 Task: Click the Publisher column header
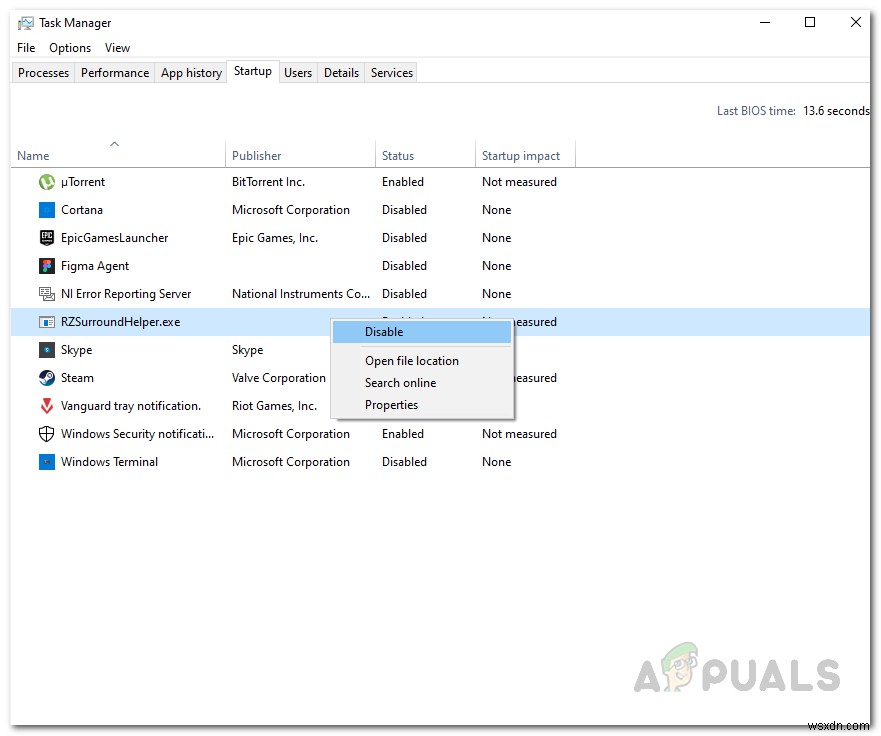point(256,155)
